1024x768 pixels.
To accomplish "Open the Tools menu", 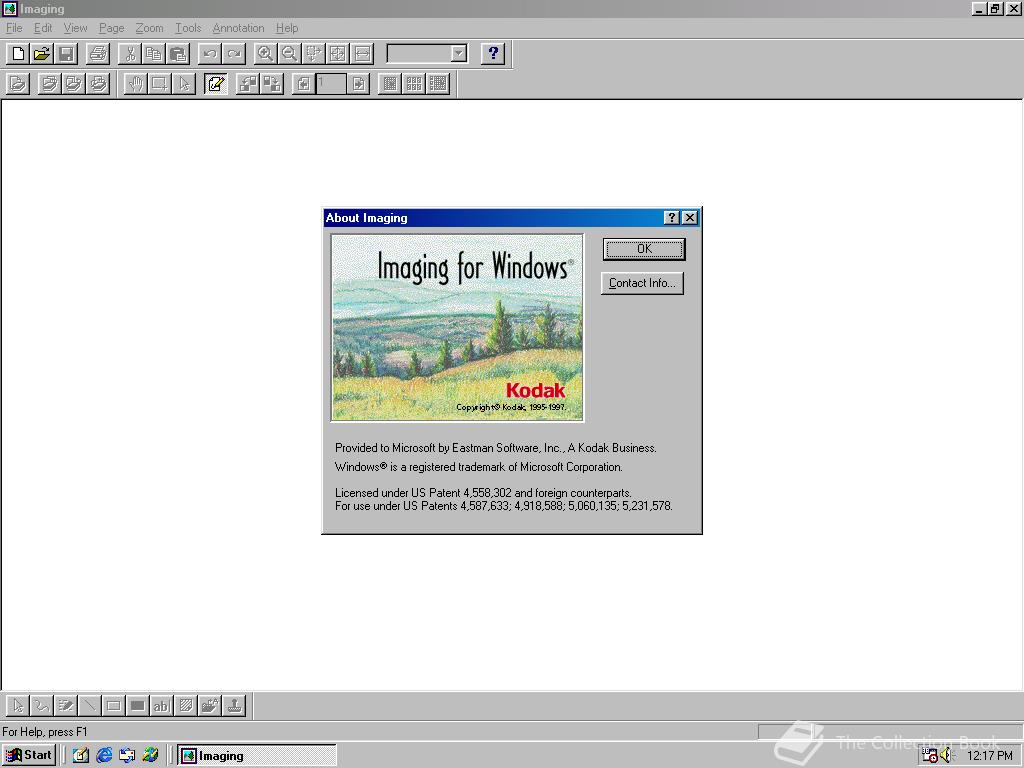I will pyautogui.click(x=188, y=28).
